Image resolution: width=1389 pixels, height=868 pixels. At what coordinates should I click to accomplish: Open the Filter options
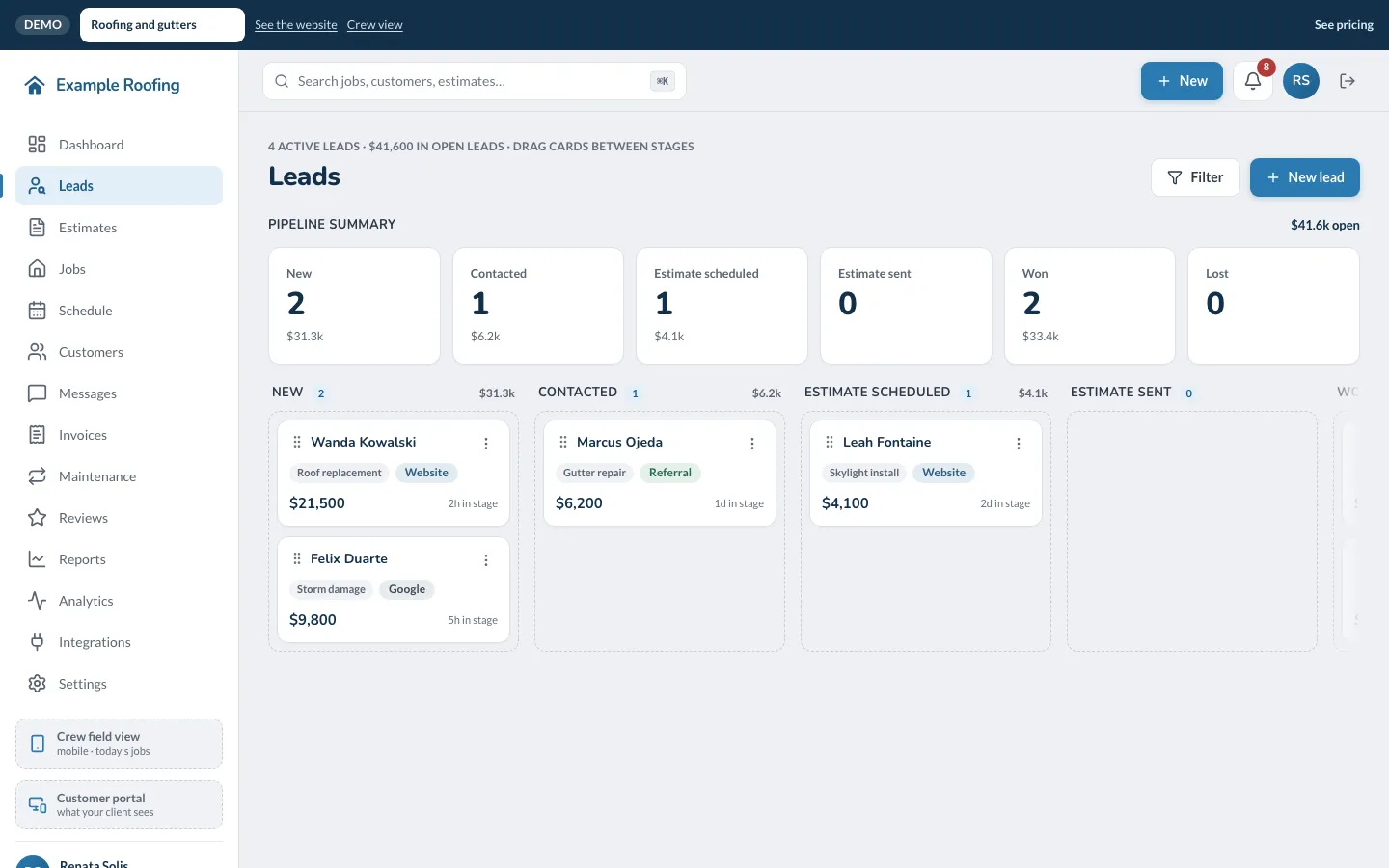pos(1195,177)
